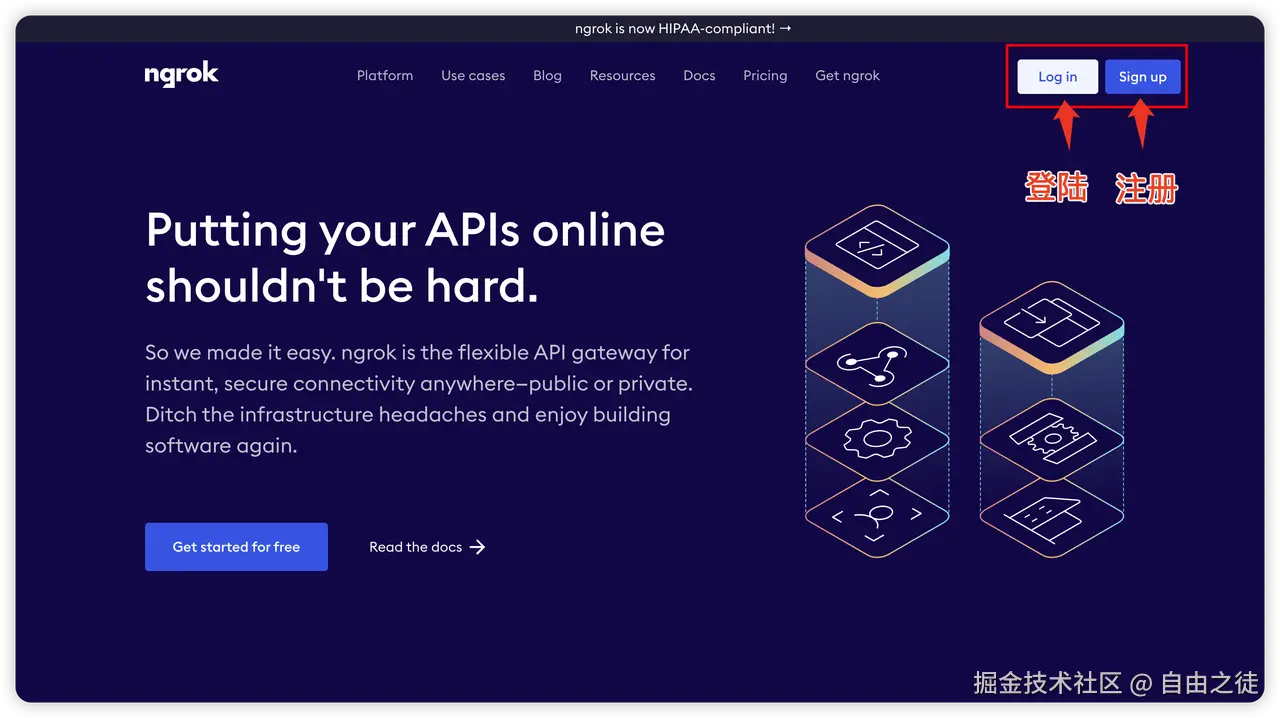Open the Resources menu
Viewport: 1280px width, 718px height.
[622, 76]
